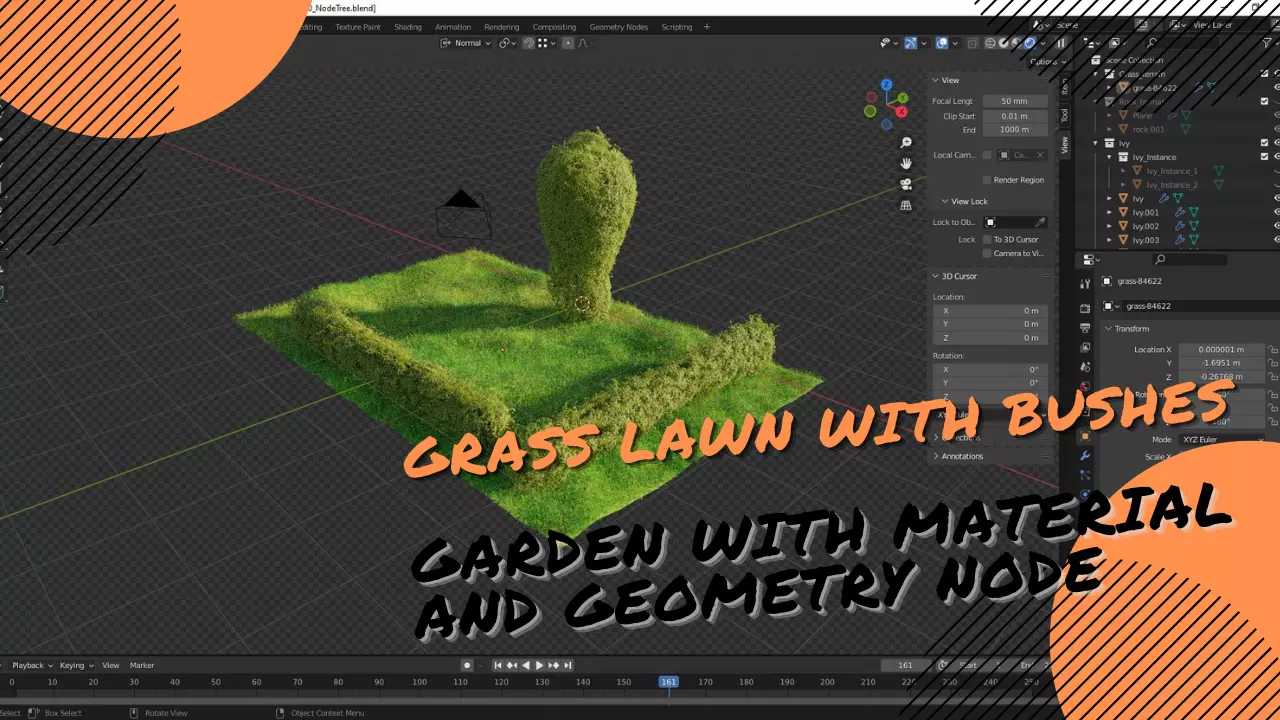
Task: Expand the Annotations panel
Action: (x=989, y=456)
